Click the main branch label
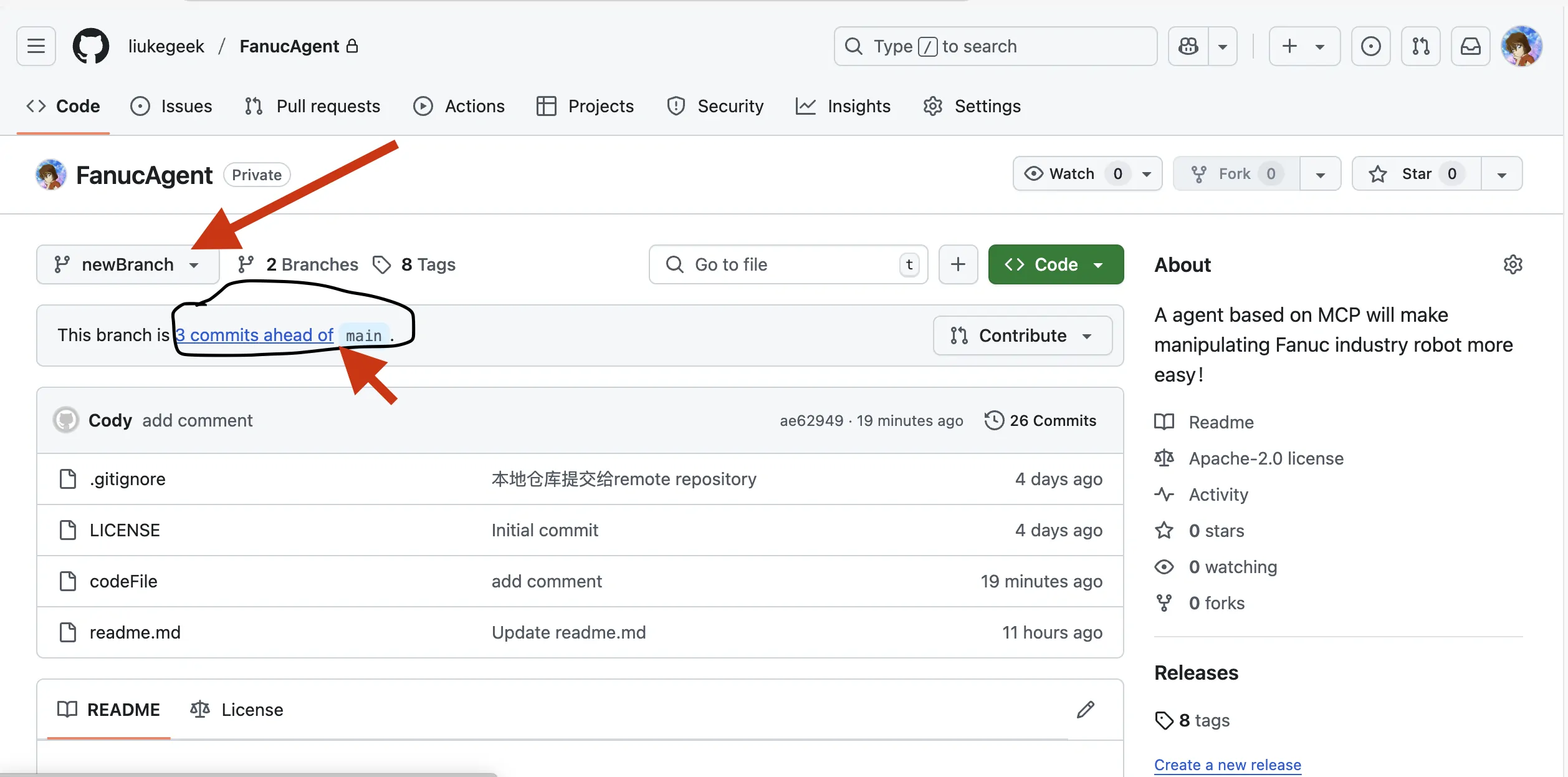This screenshot has height=777, width=1568. [364, 335]
